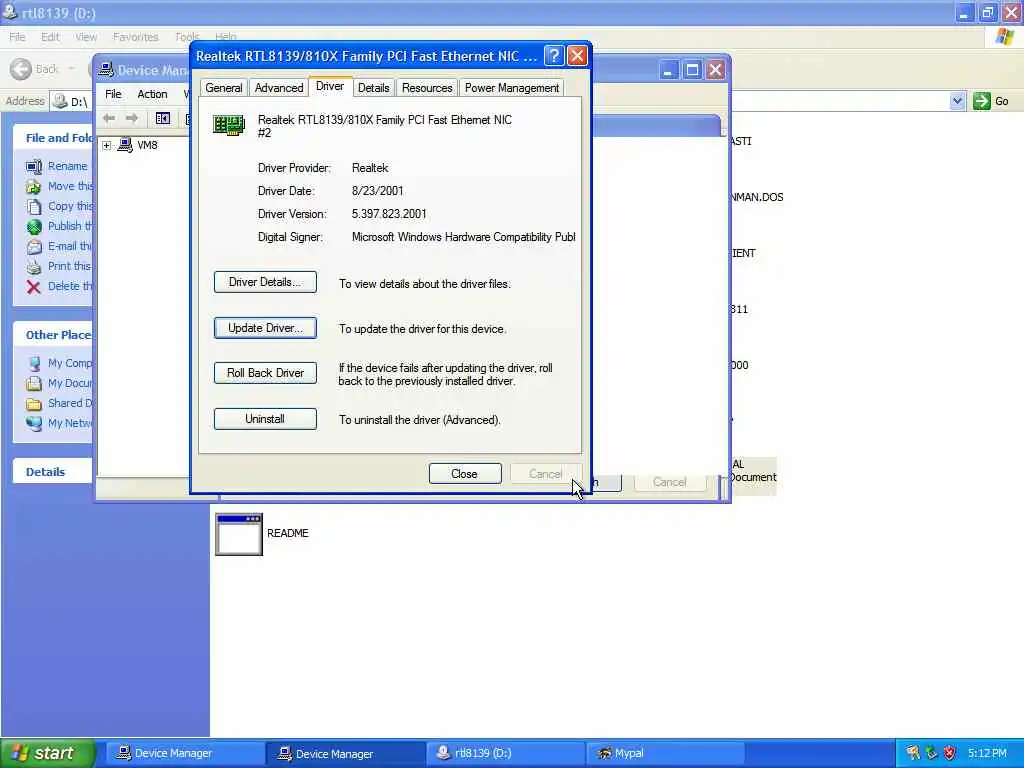Click Delete this file link
The height and width of the screenshot is (768, 1024).
coord(71,286)
